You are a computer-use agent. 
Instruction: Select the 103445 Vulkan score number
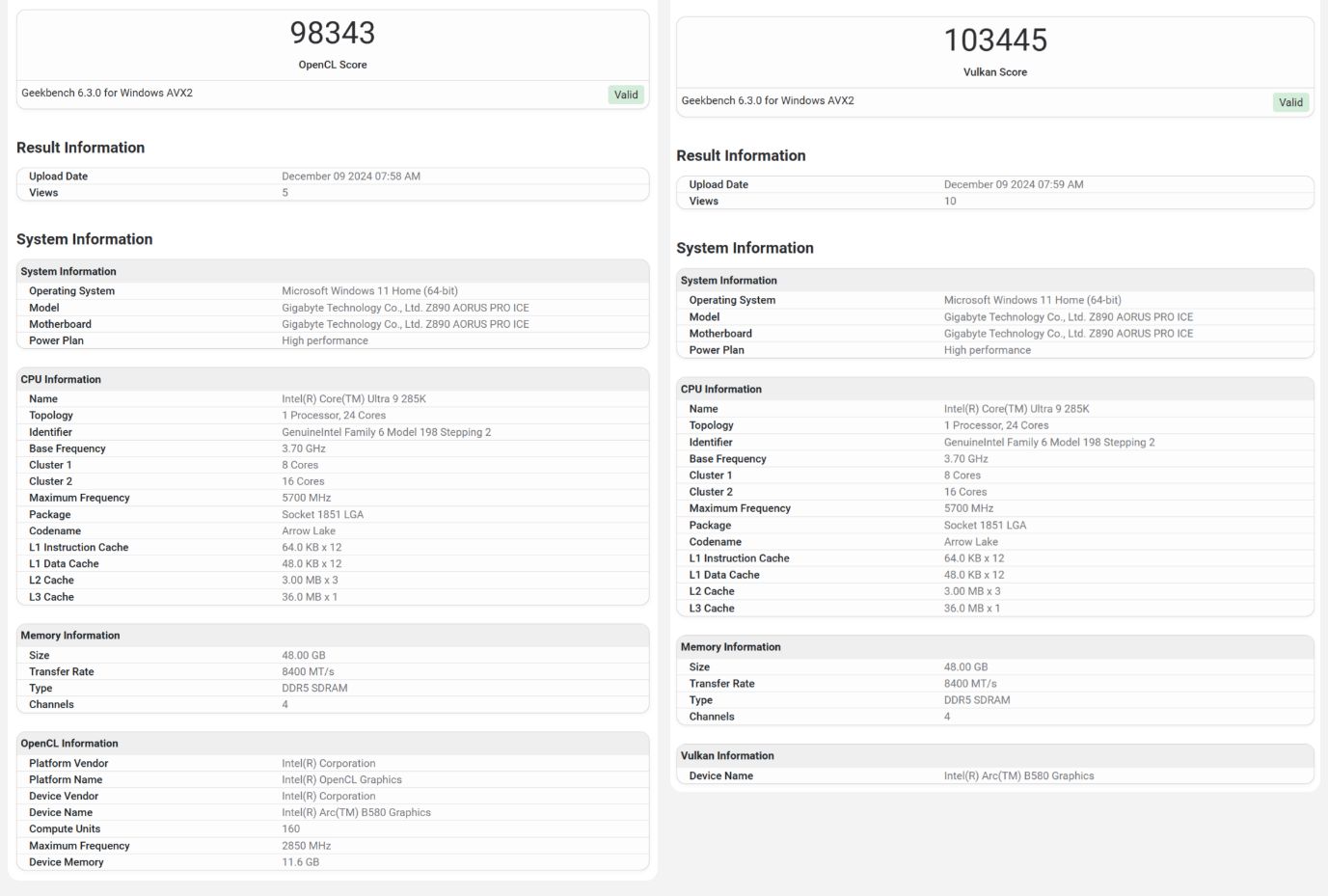[x=994, y=41]
